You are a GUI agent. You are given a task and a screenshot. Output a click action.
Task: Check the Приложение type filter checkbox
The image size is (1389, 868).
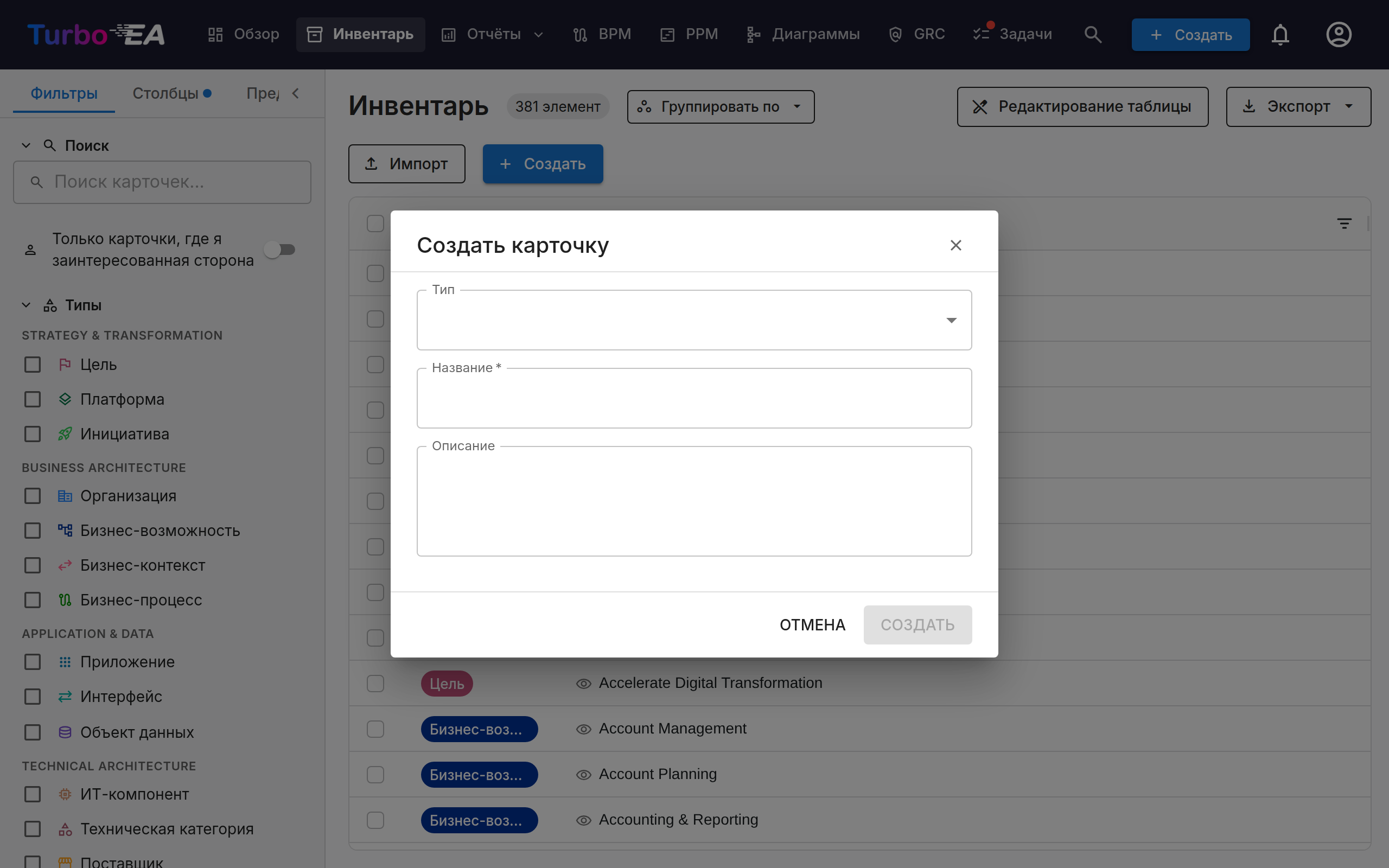point(33,662)
